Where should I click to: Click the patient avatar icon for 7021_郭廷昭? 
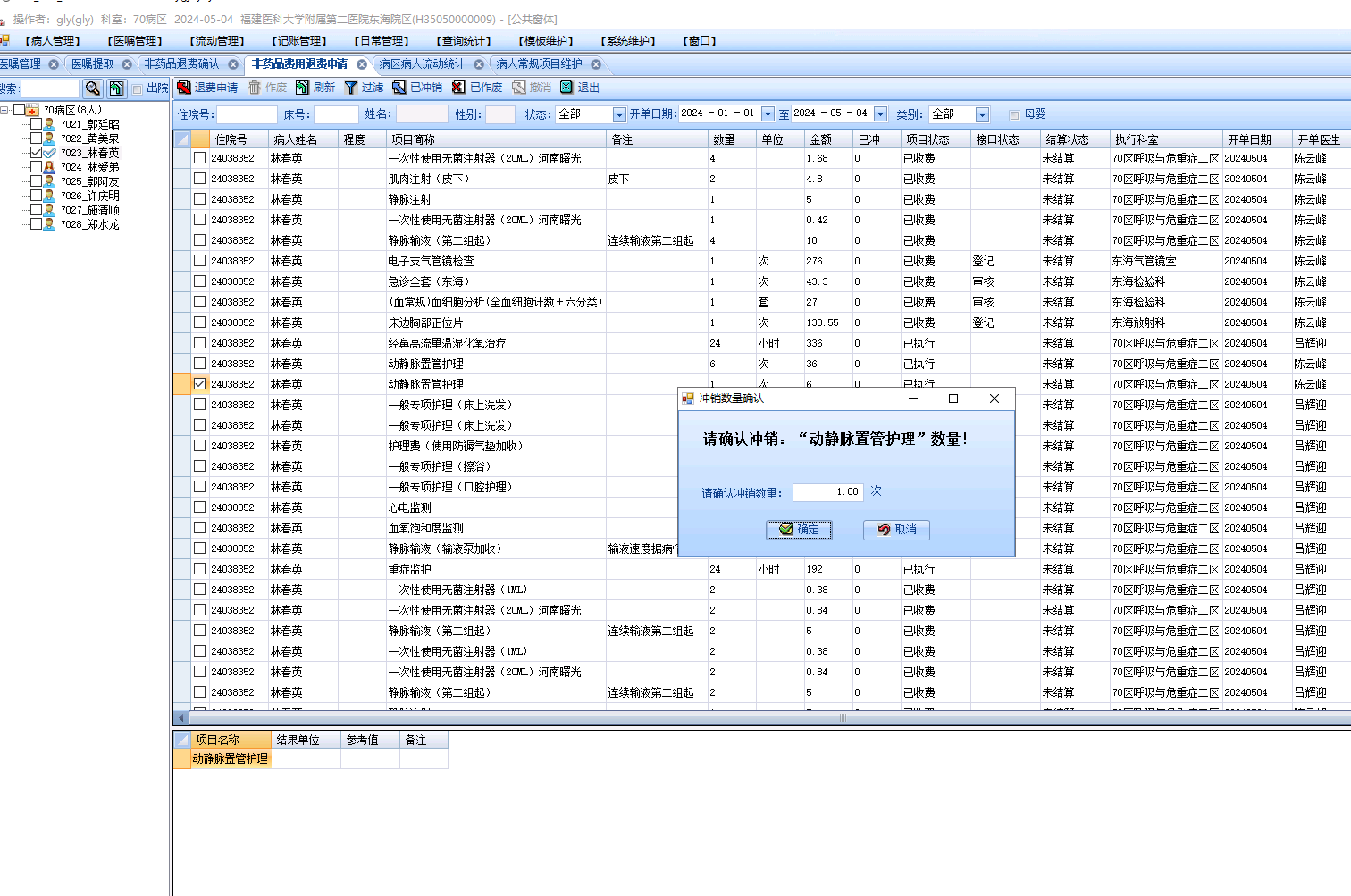click(50, 124)
